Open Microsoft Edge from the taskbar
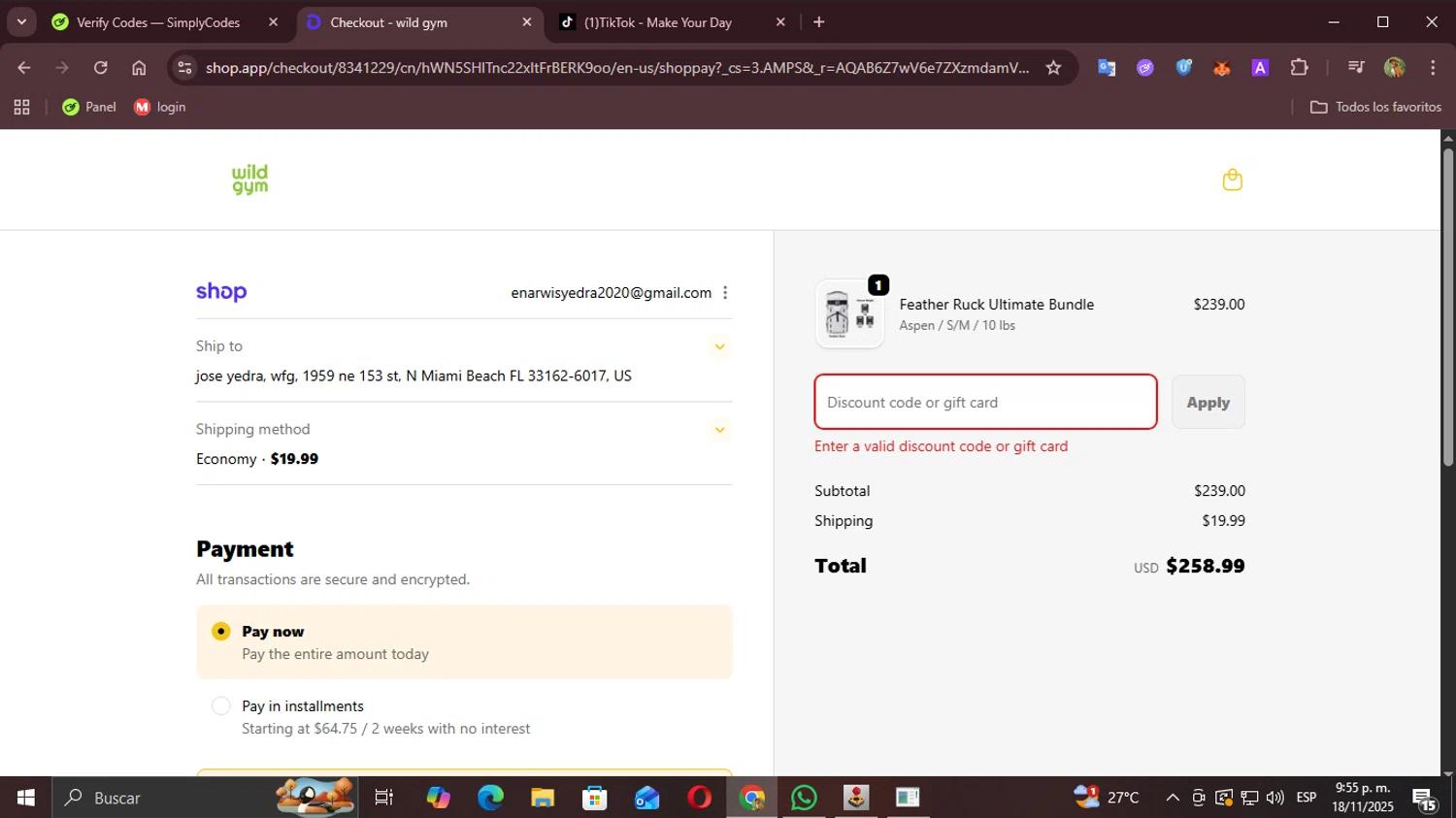The height and width of the screenshot is (818, 1456). coord(490,798)
